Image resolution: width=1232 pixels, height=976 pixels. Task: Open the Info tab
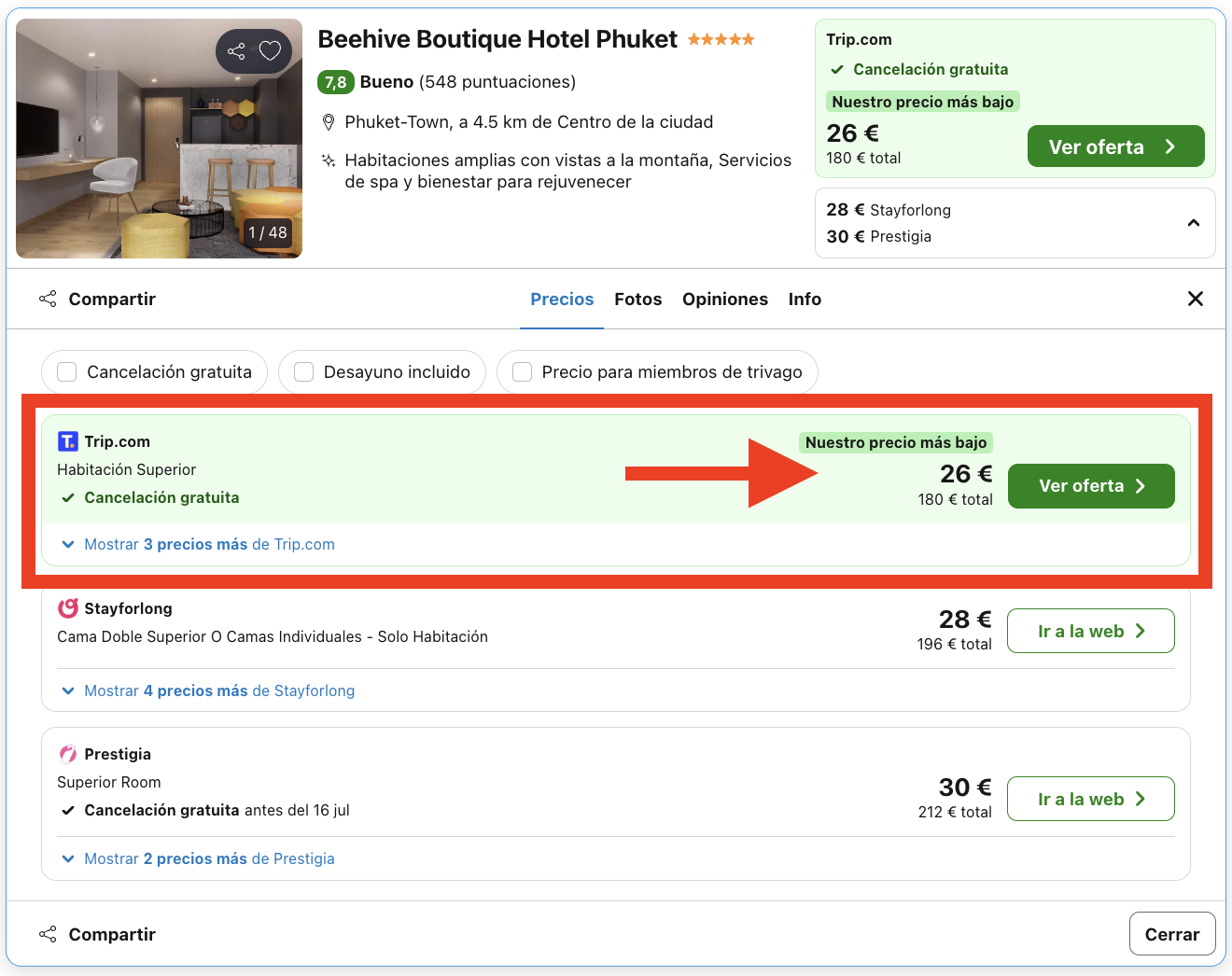[805, 300]
